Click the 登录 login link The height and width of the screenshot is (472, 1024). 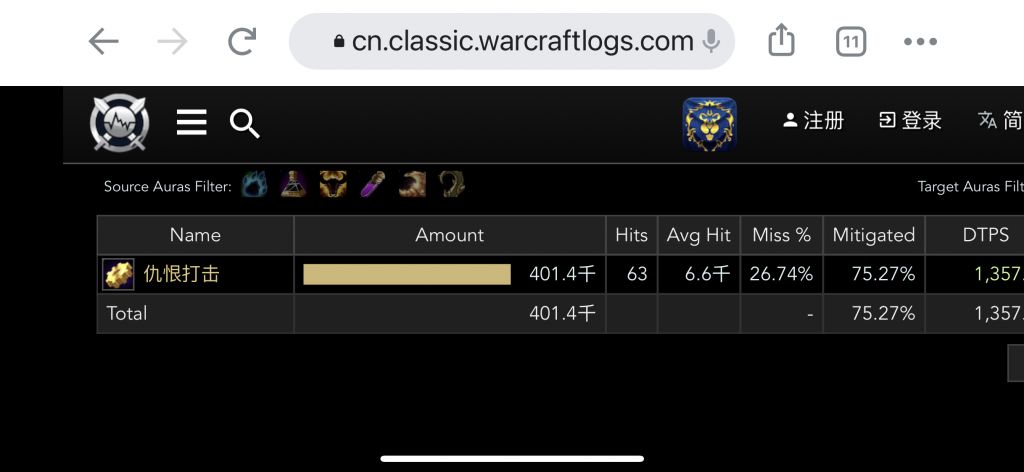pos(910,121)
